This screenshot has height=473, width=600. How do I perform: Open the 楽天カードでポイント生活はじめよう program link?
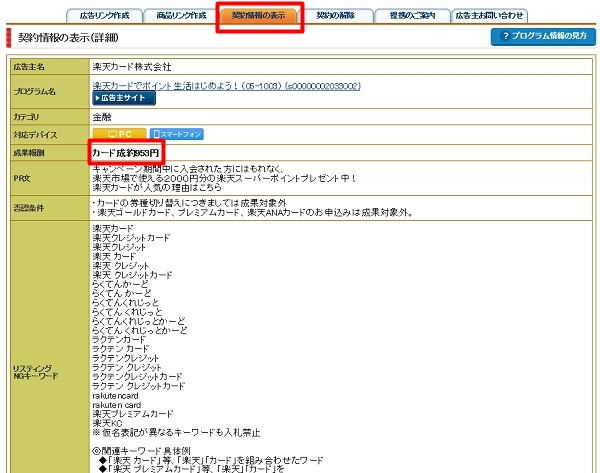click(x=227, y=86)
